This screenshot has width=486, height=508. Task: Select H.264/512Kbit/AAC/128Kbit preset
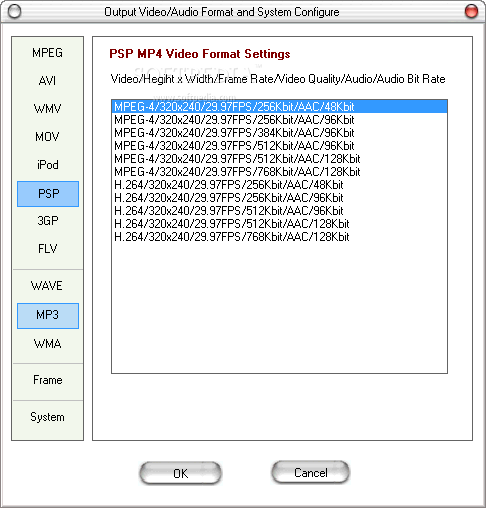pos(279,224)
